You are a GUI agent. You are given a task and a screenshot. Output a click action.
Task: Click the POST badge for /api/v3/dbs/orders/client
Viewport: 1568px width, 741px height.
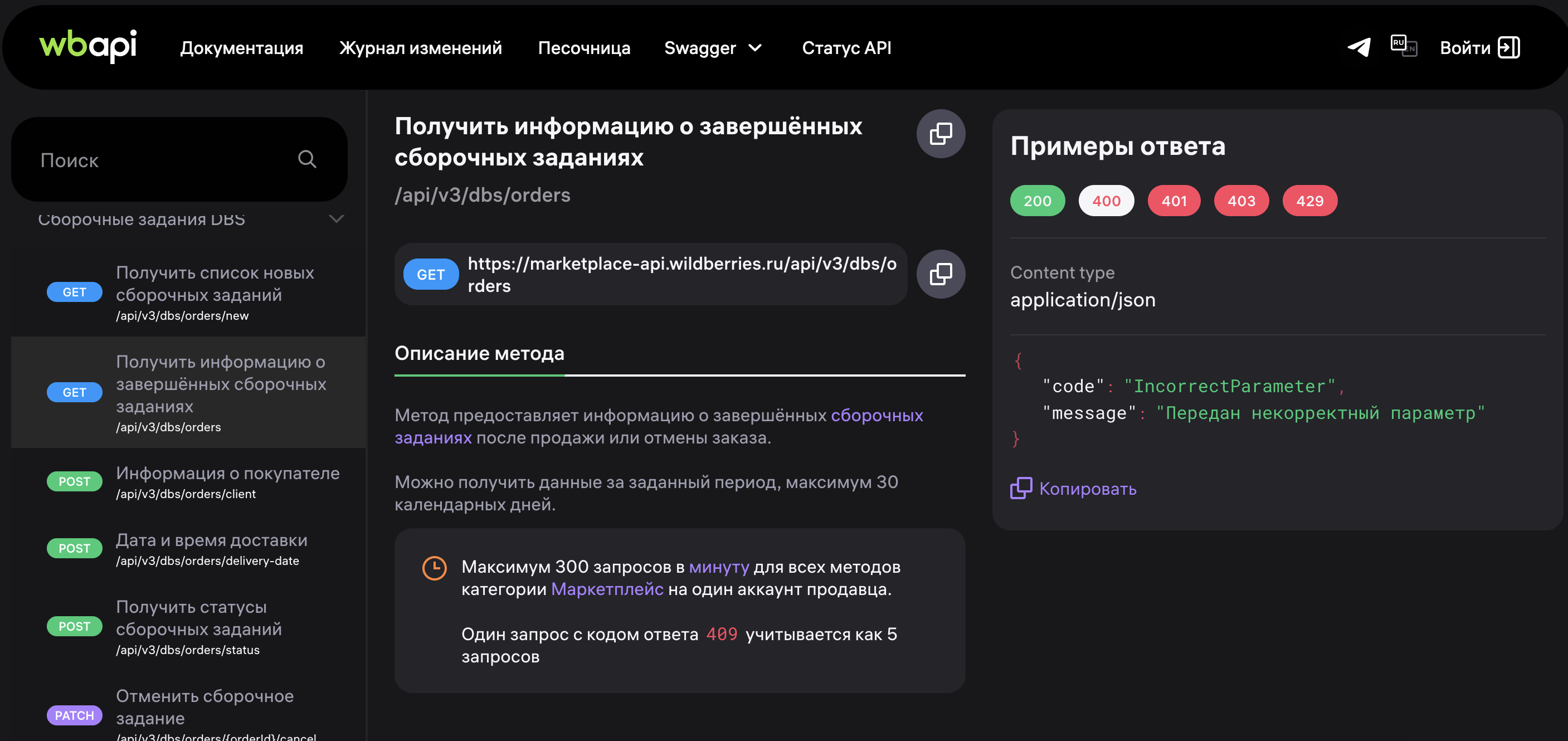pyautogui.click(x=74, y=482)
